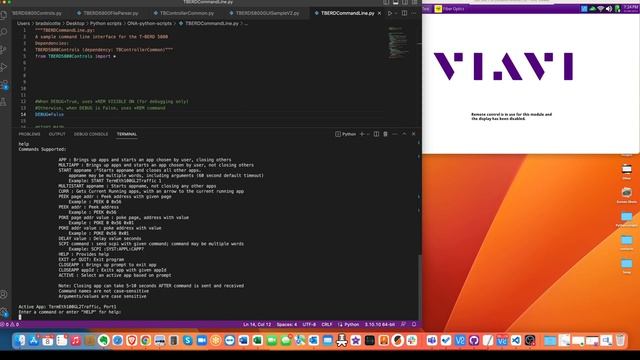The width and height of the screenshot is (640, 360).
Task: Open Finder from the Dock
Action: (x=20, y=340)
